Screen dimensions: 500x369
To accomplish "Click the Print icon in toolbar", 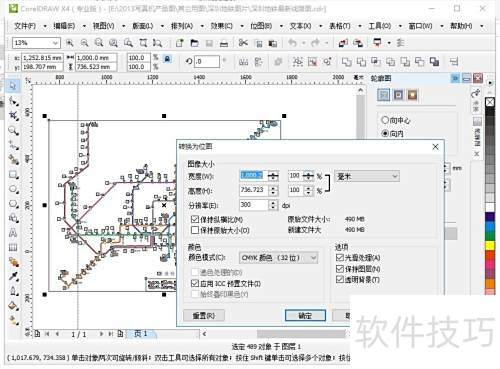I will (x=224, y=43).
